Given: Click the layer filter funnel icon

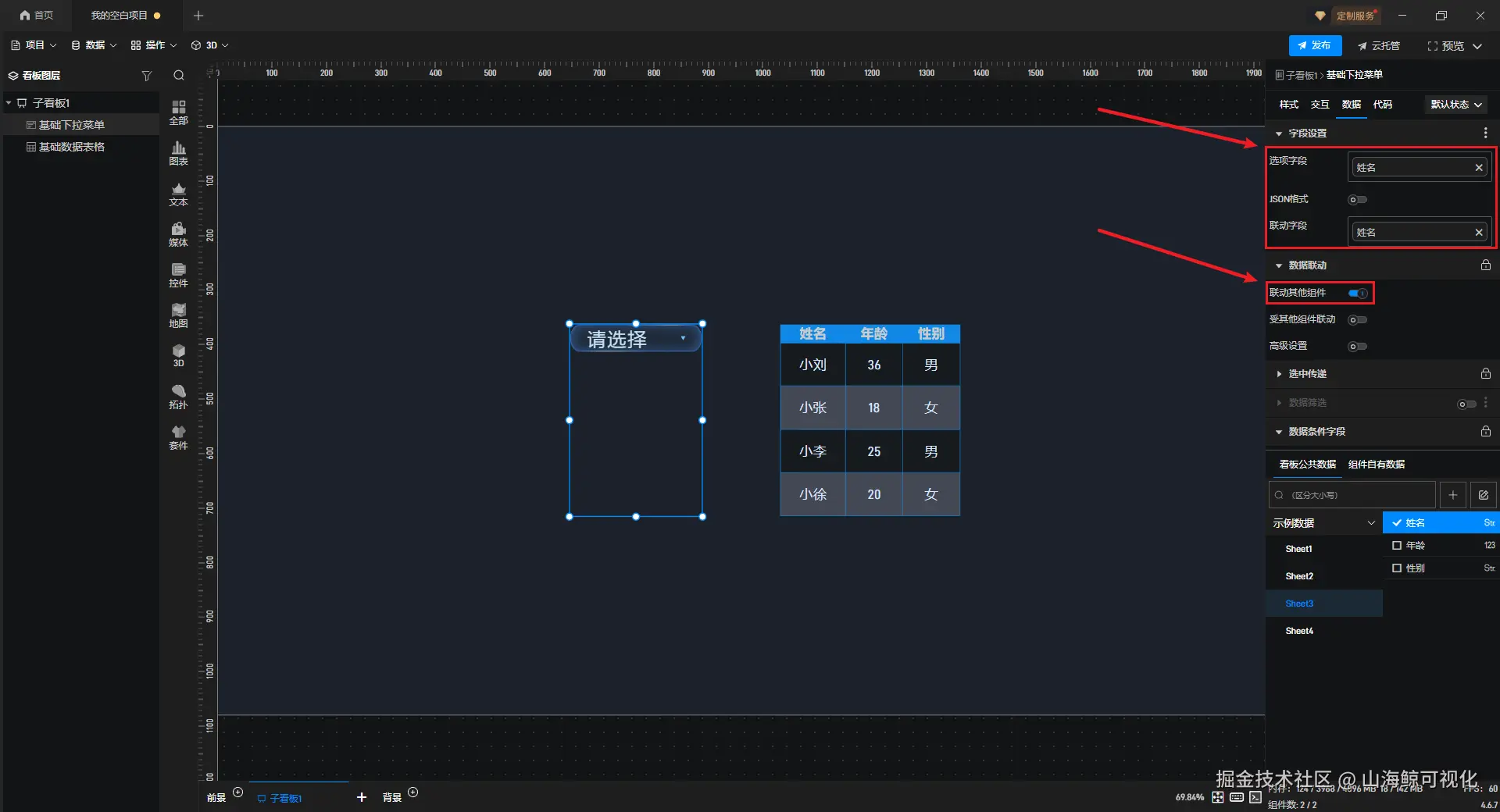Looking at the screenshot, I should [x=146, y=76].
